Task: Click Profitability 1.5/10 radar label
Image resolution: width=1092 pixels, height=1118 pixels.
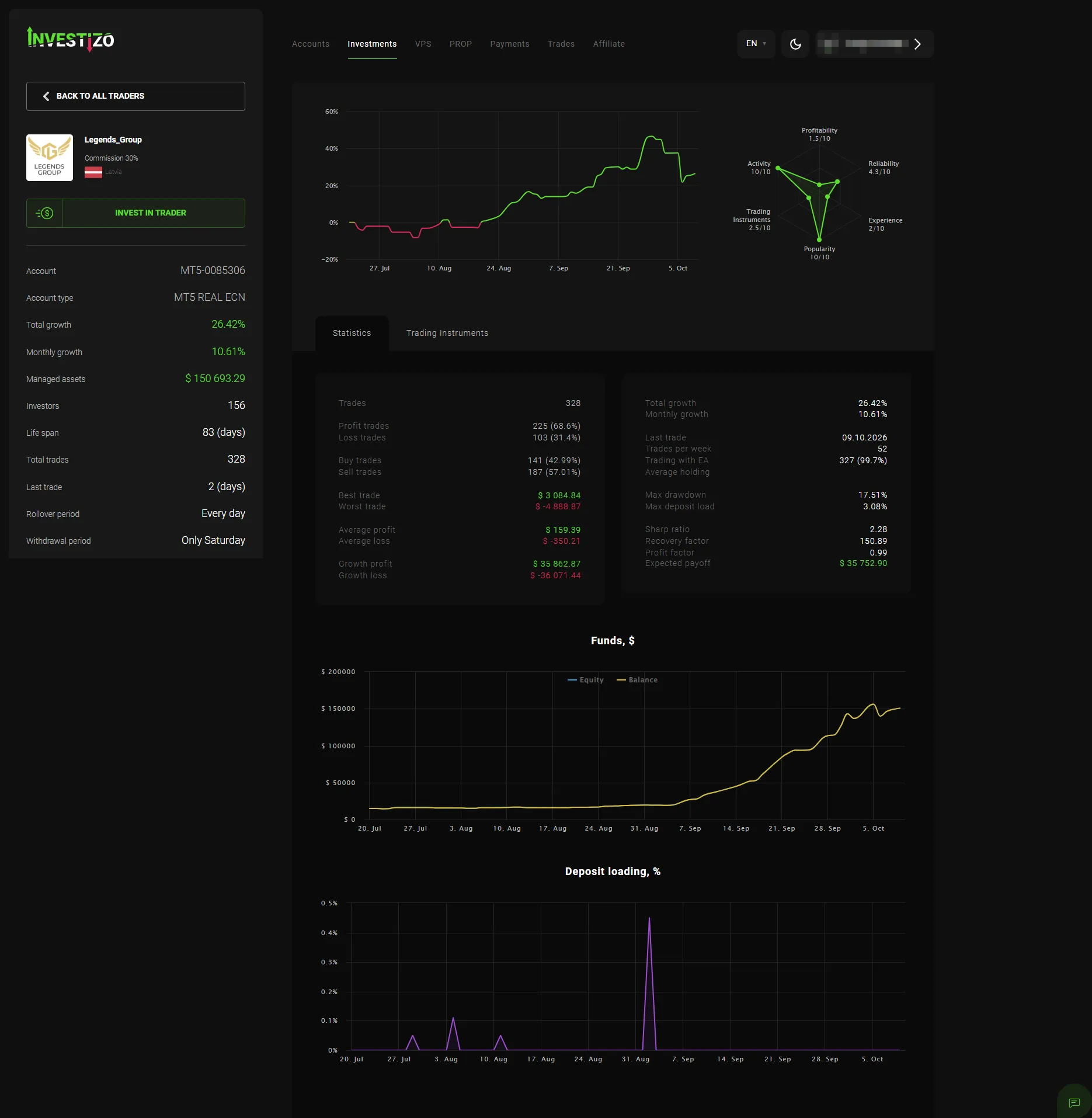Action: (x=819, y=134)
